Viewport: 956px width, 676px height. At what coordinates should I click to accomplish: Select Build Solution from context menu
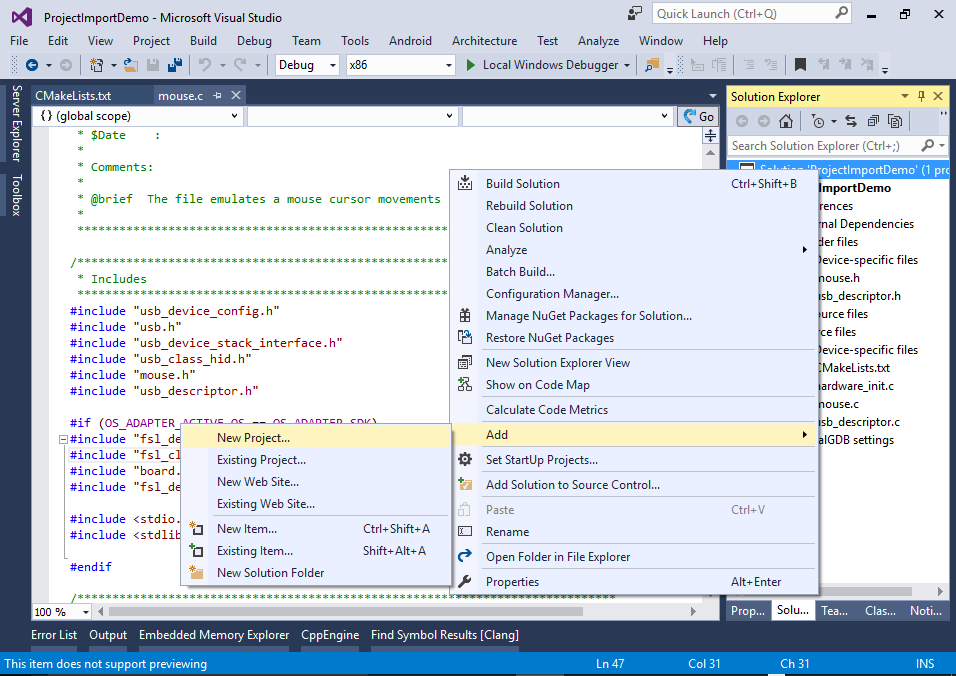633,183
